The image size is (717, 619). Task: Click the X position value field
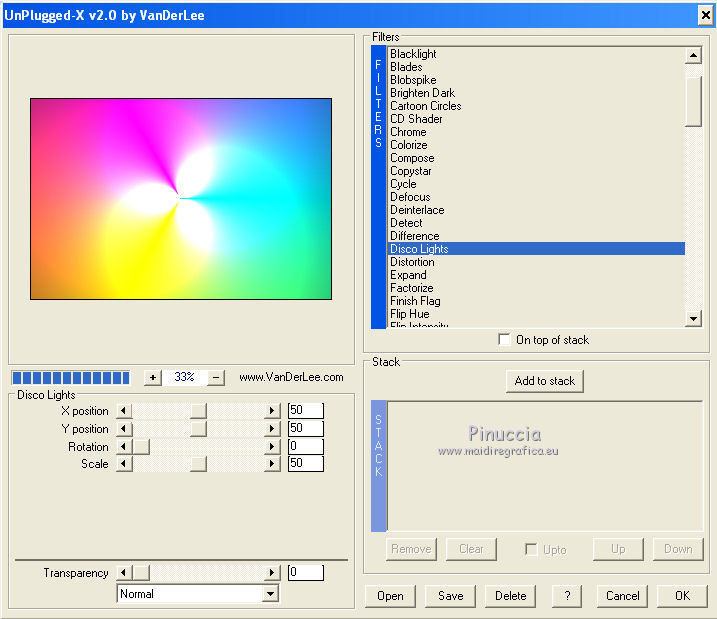click(305, 411)
